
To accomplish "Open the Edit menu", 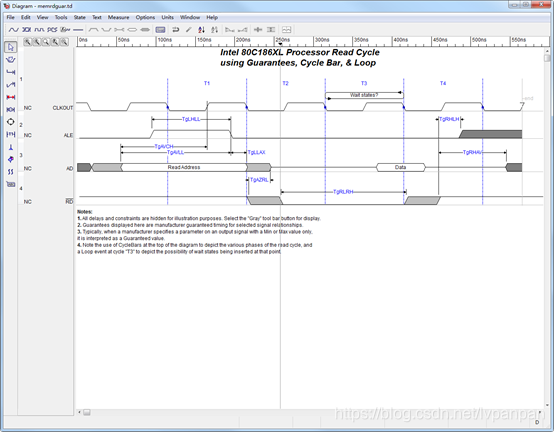I will 25,17.
